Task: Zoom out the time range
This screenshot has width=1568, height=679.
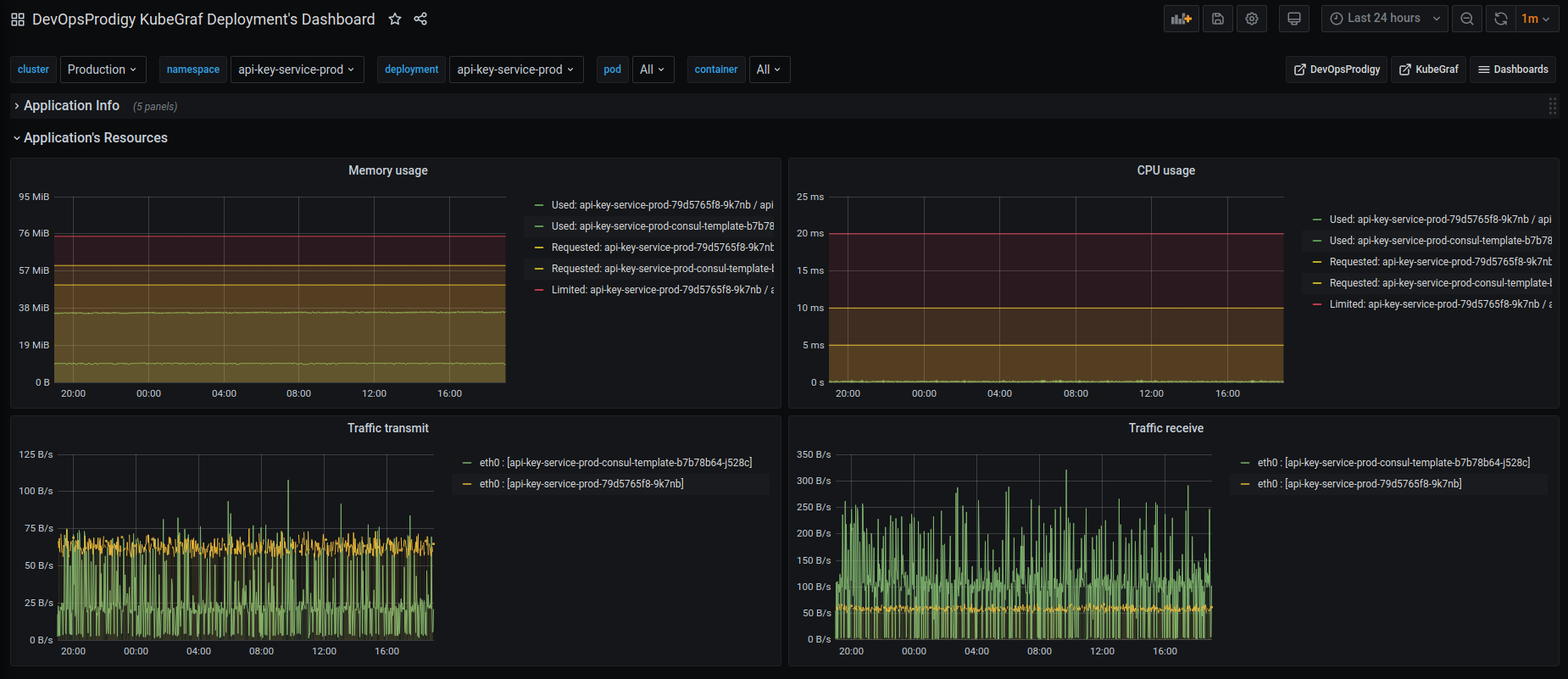Action: [x=1467, y=19]
